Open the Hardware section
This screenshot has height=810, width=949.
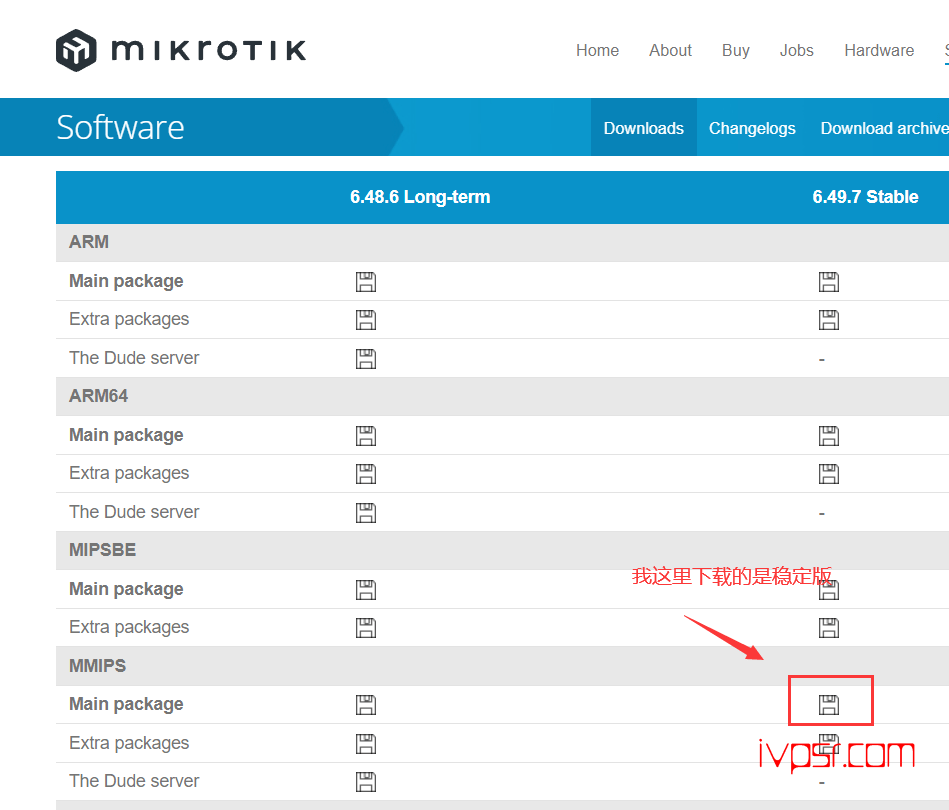click(879, 50)
